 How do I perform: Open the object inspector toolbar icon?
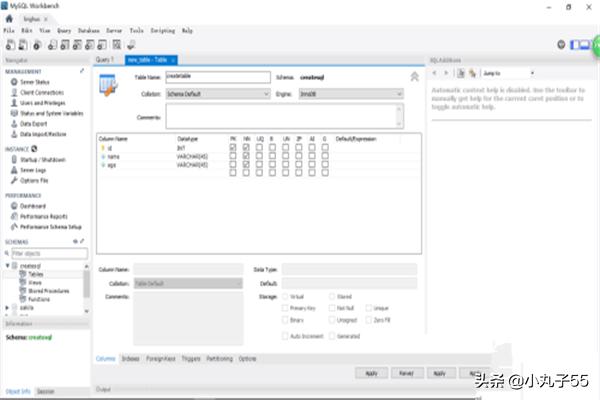(37, 45)
